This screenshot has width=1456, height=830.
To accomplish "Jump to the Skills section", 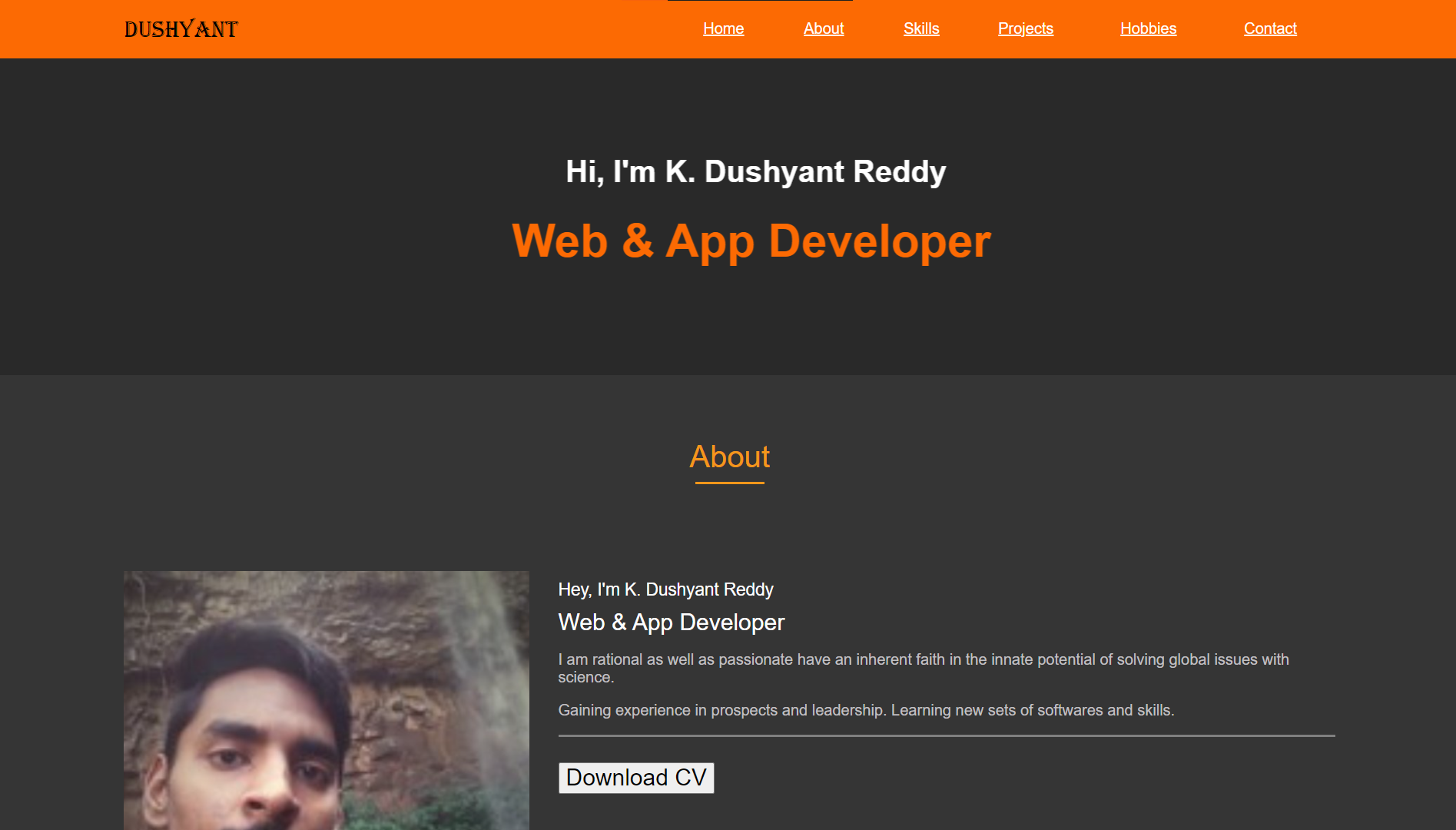I will 921,28.
